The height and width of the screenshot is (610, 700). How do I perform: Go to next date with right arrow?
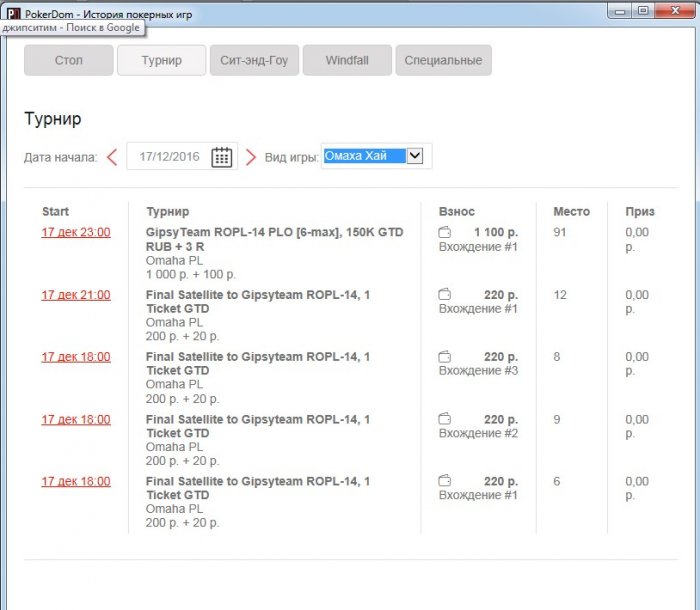[251, 157]
